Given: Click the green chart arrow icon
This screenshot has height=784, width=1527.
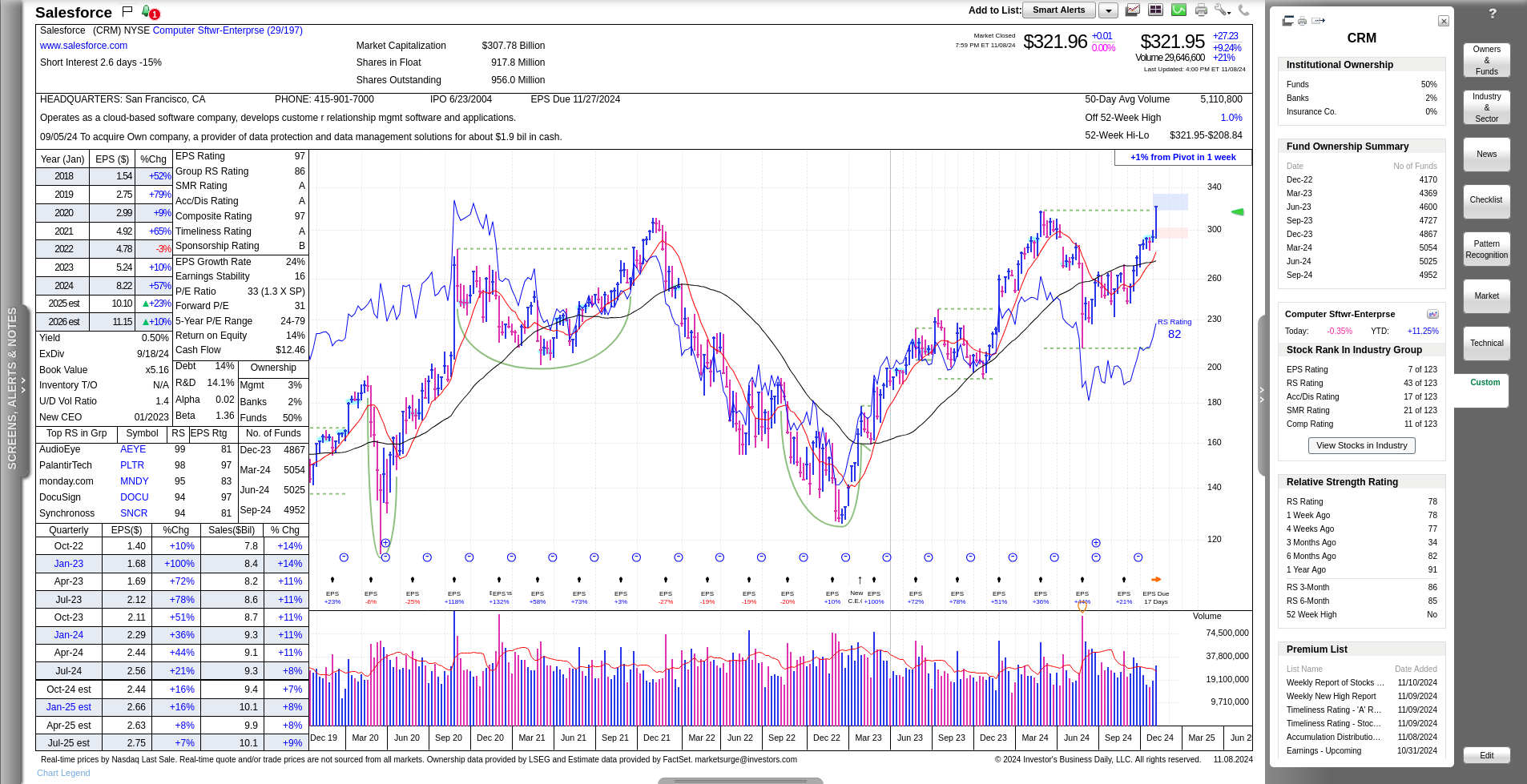Looking at the screenshot, I should click(x=1178, y=10).
